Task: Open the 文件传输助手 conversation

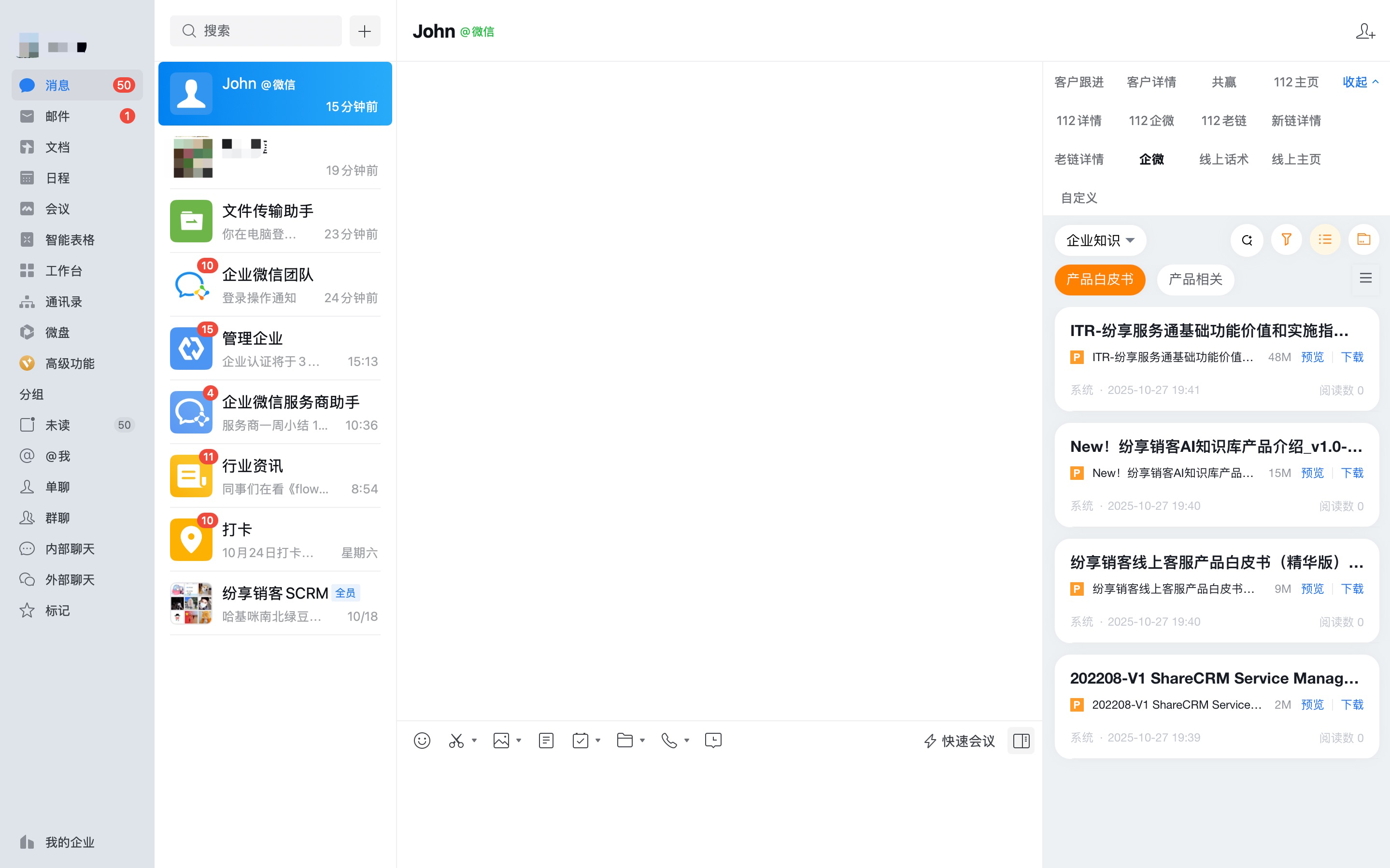Action: 275,222
